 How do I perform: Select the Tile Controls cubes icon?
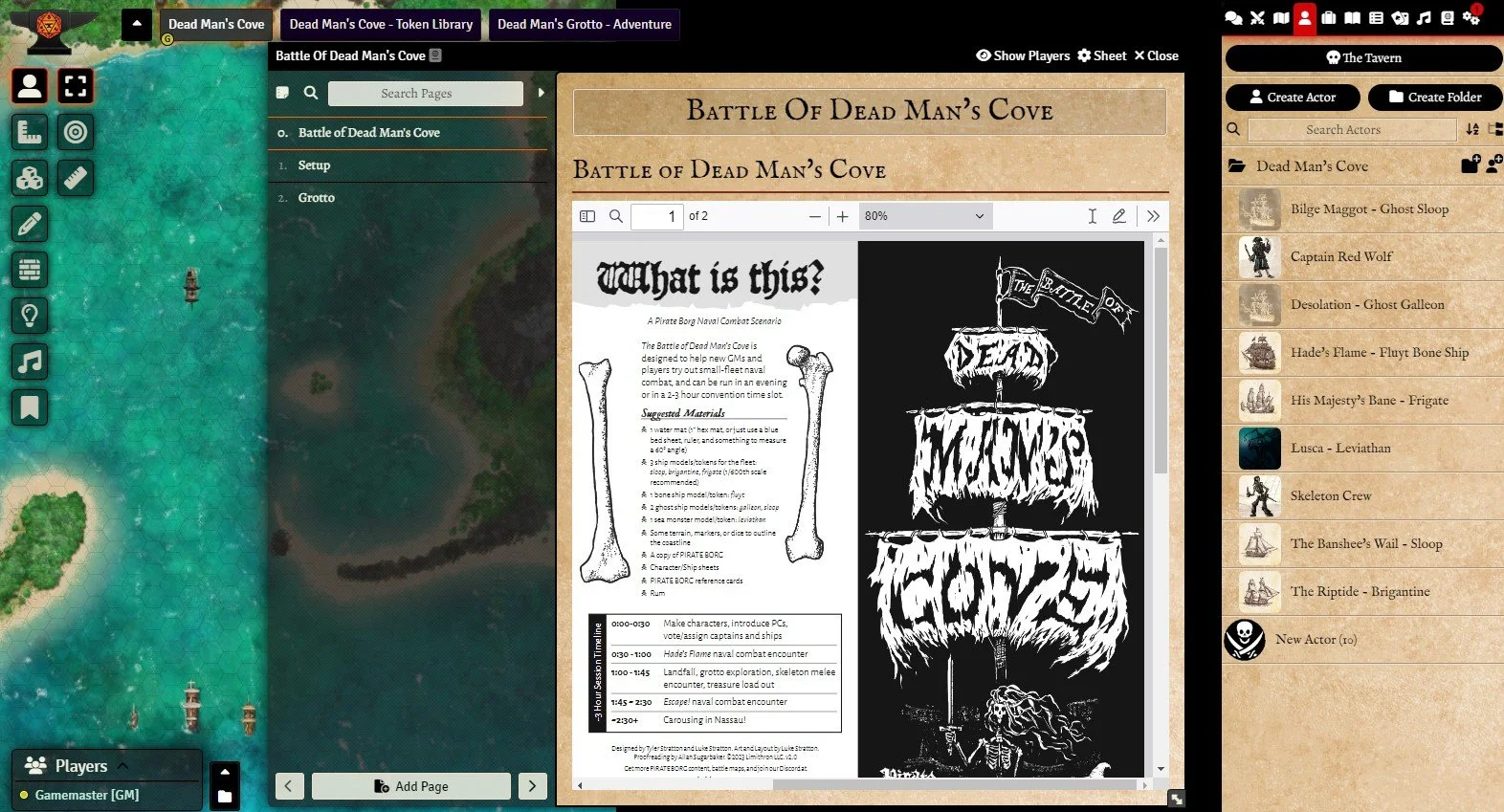[x=30, y=178]
